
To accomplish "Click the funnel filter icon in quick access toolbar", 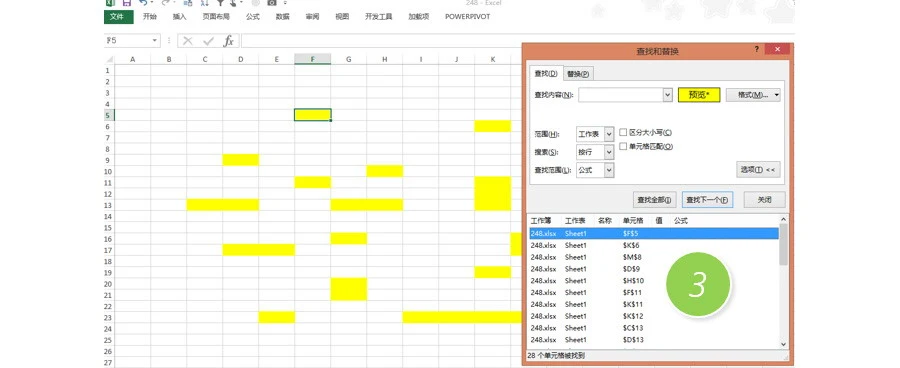I will [x=220, y=2].
